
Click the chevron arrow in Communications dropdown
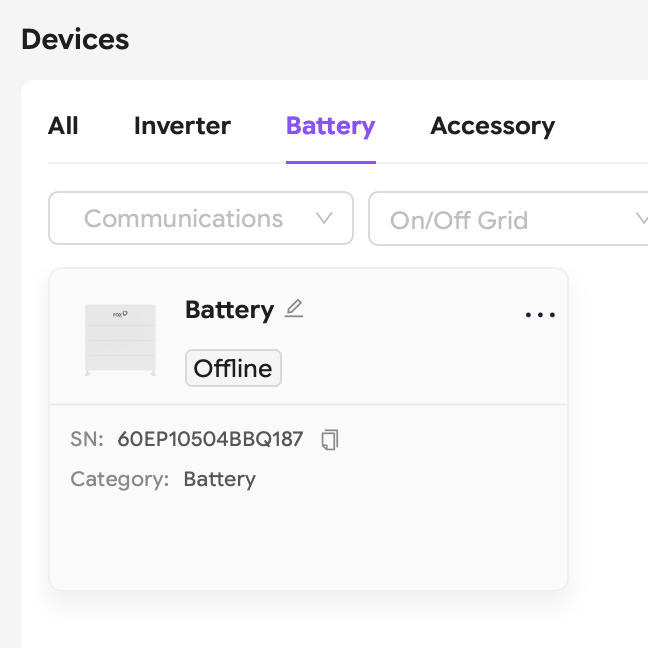click(324, 218)
